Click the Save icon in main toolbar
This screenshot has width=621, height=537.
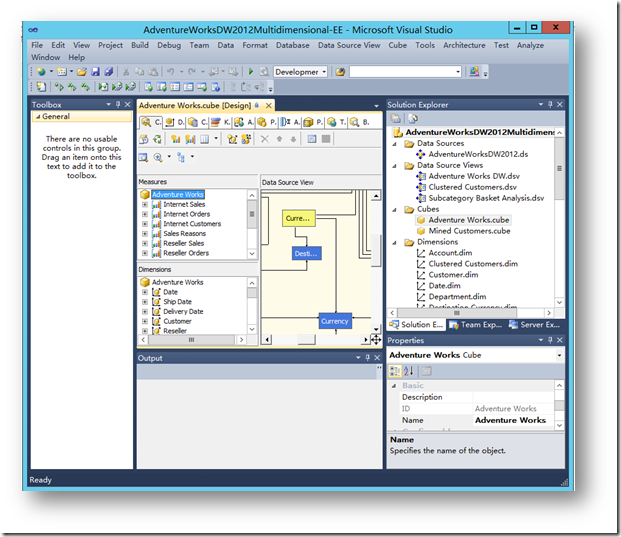tap(95, 72)
